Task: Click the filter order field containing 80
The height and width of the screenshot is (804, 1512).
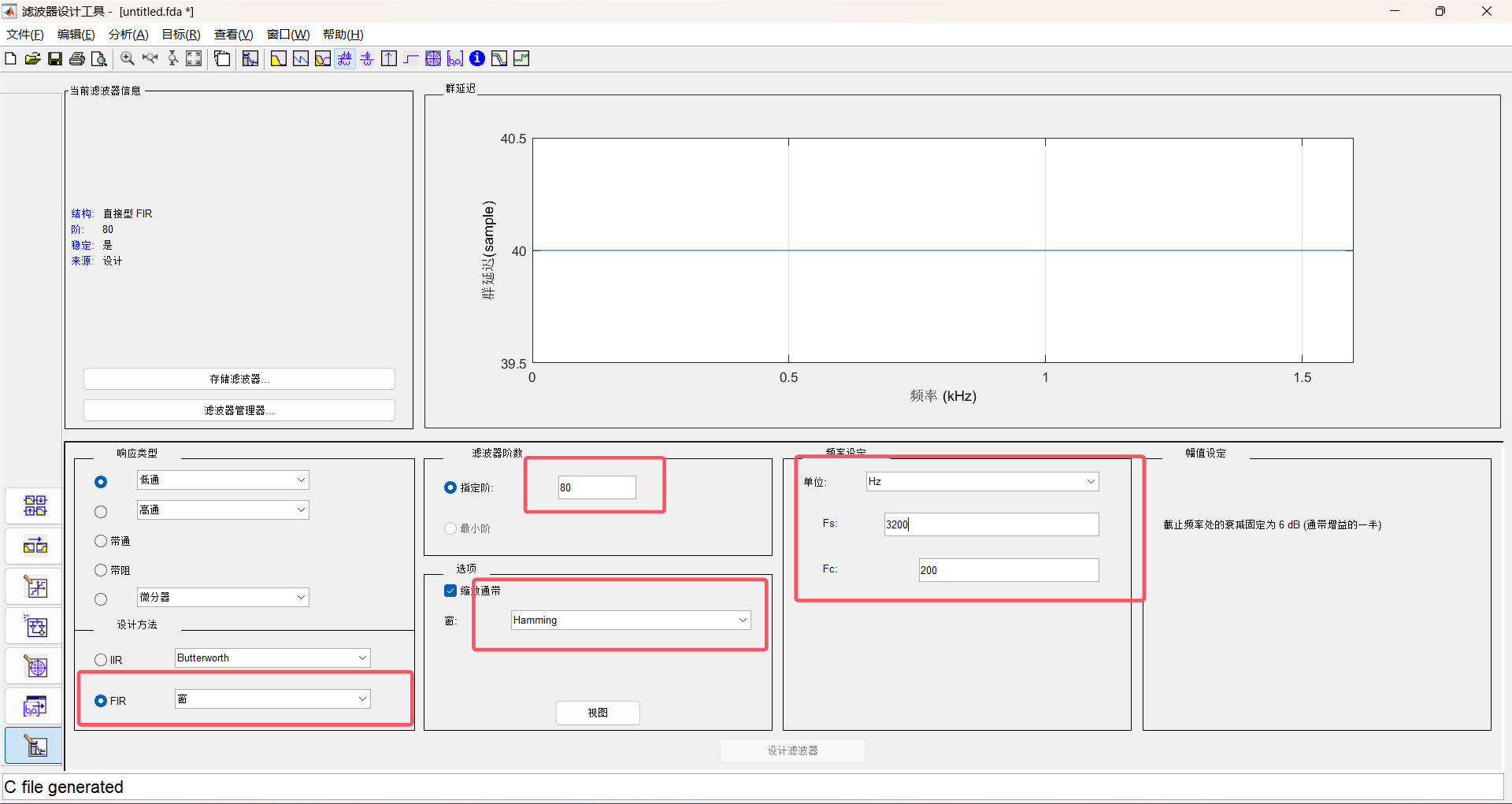Action: [x=597, y=487]
